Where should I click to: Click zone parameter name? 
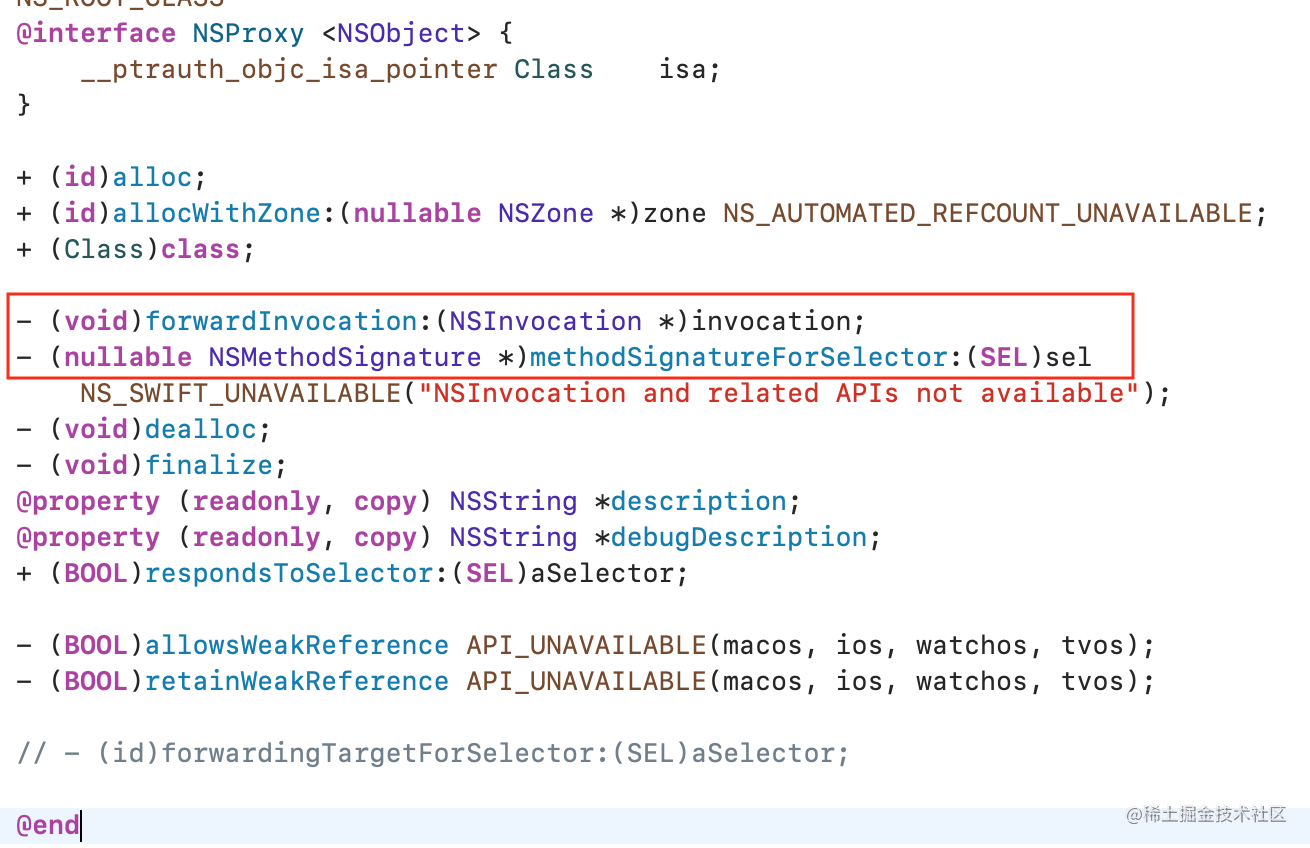tap(675, 213)
